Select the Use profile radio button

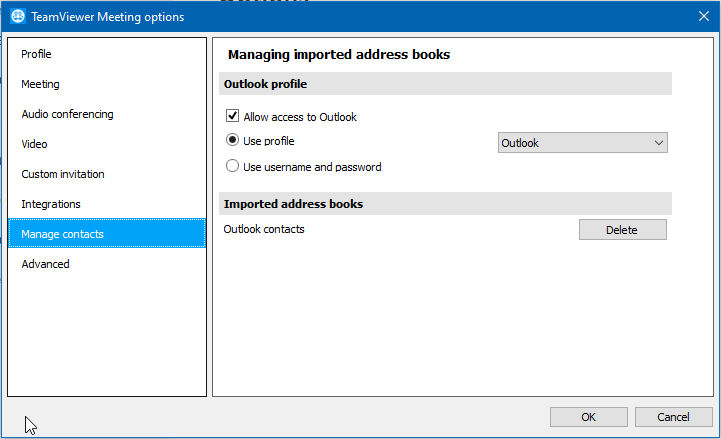tap(232, 140)
